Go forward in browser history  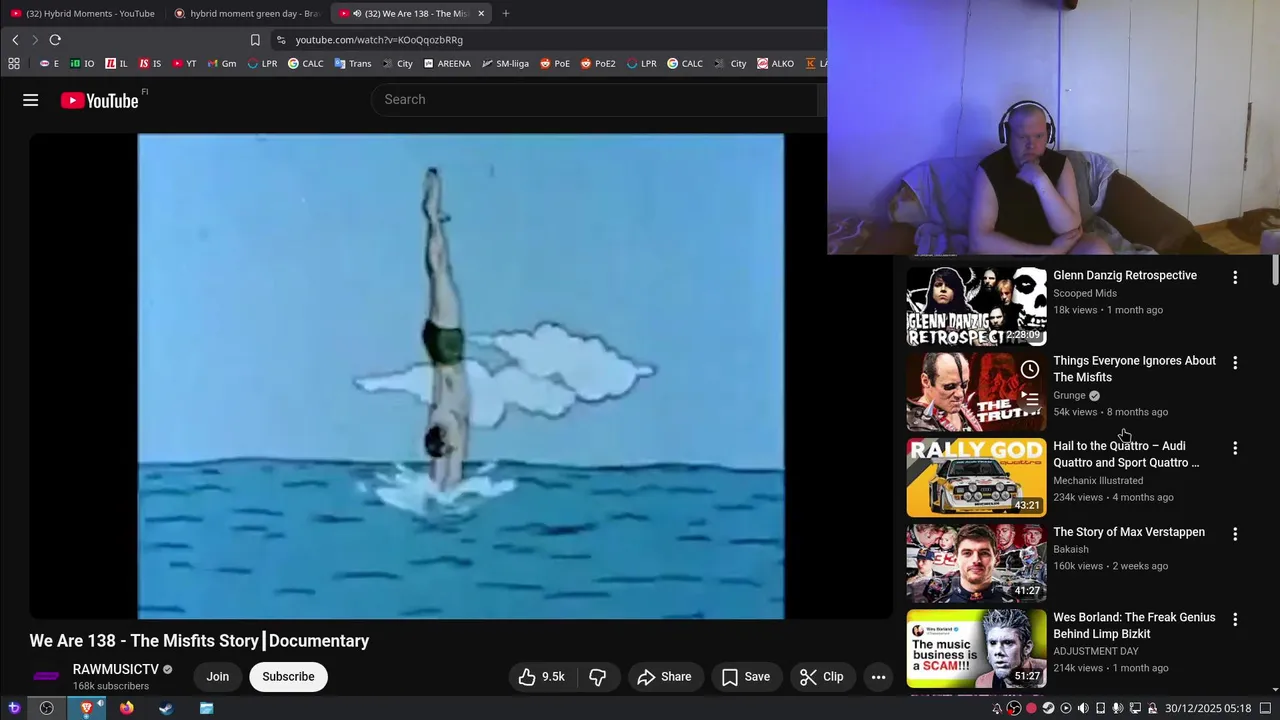(34, 40)
